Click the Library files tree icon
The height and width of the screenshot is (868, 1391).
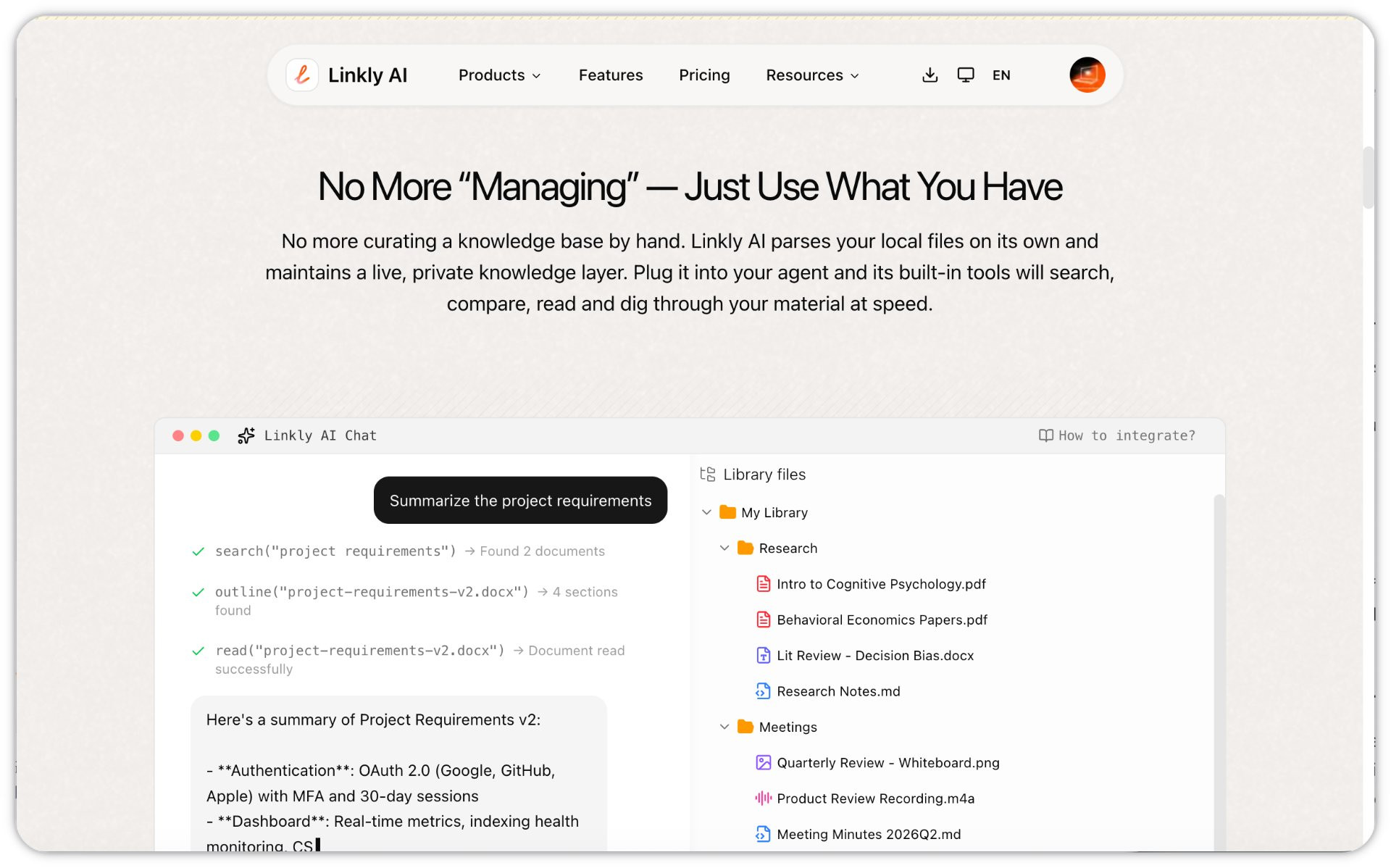(708, 474)
